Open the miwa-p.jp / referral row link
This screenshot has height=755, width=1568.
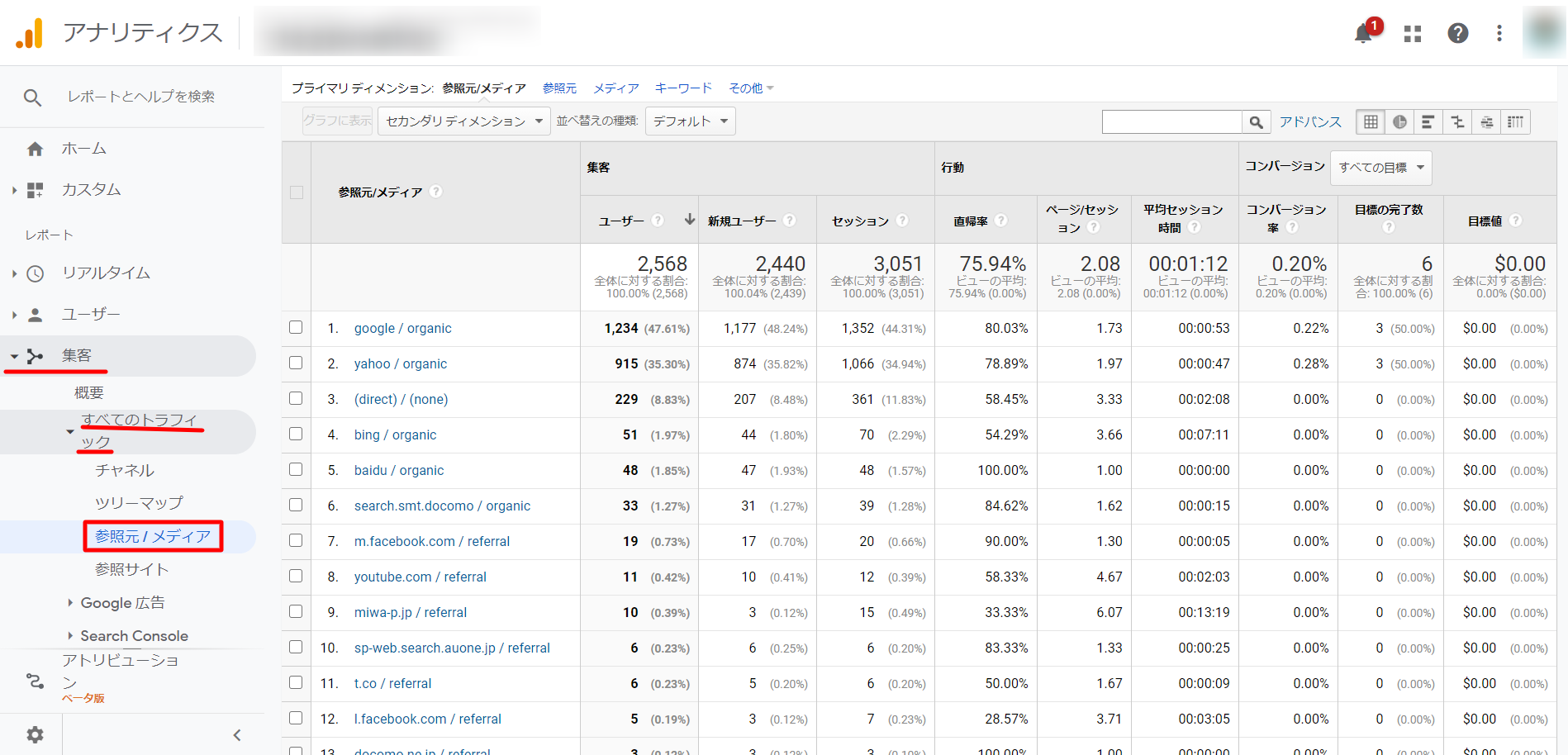click(x=410, y=612)
